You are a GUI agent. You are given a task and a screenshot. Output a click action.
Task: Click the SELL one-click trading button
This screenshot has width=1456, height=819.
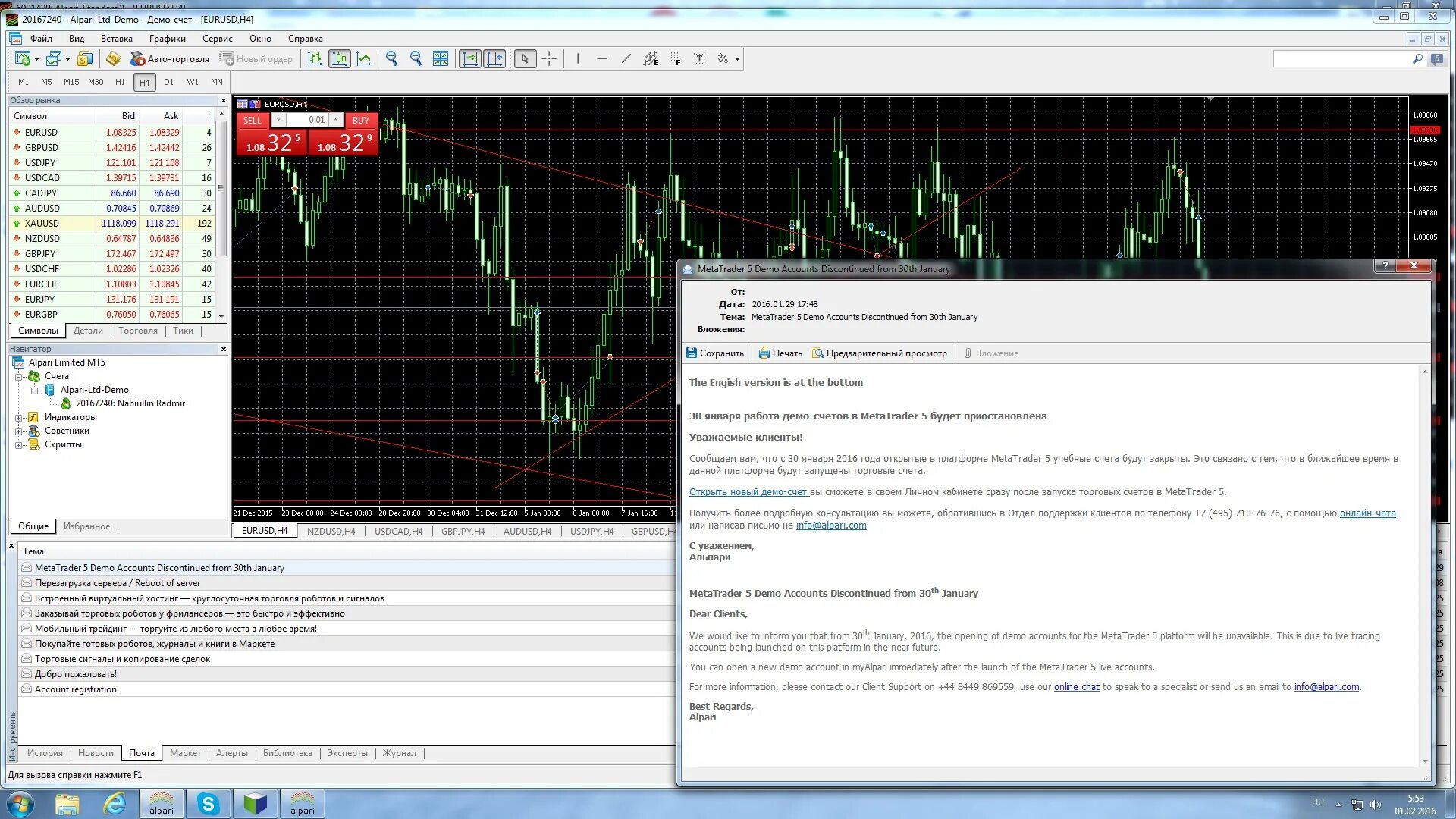click(253, 120)
